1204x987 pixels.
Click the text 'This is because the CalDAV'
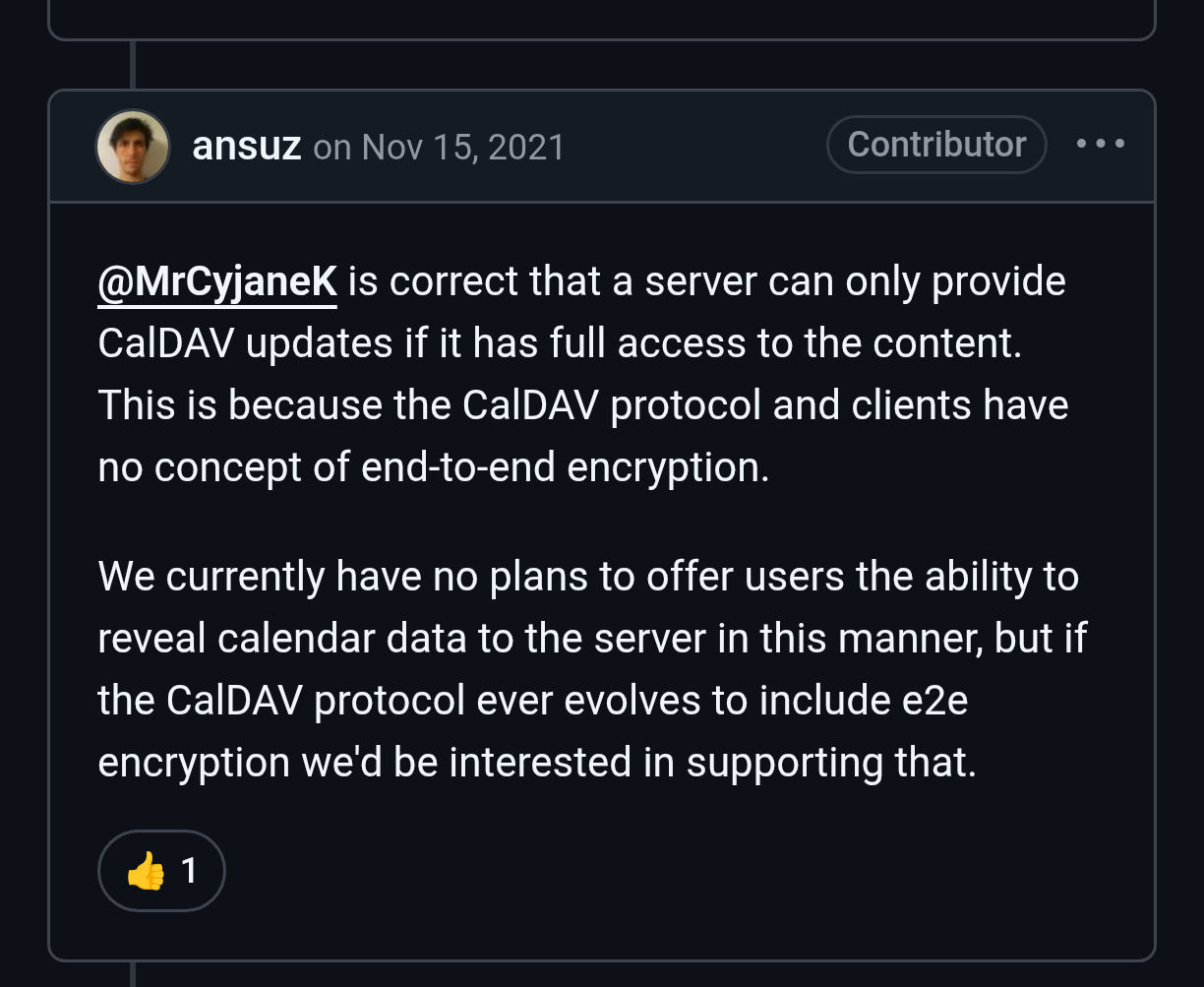tap(348, 405)
